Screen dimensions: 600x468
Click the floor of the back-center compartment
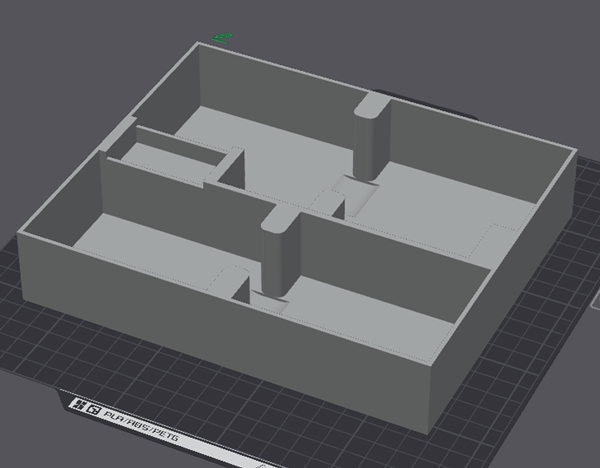(280, 150)
